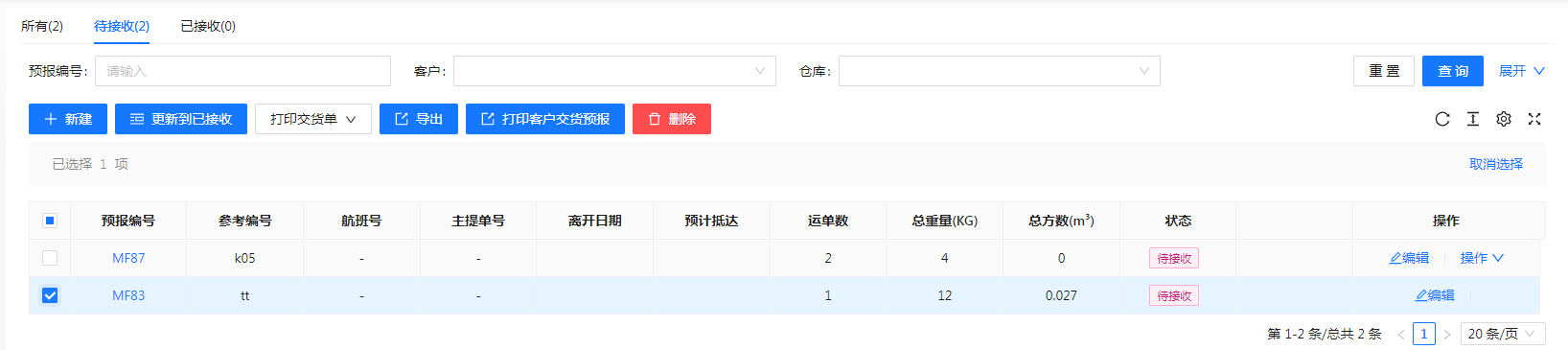Click the 航班号 column header
This screenshot has width=1568, height=350.
click(x=361, y=221)
